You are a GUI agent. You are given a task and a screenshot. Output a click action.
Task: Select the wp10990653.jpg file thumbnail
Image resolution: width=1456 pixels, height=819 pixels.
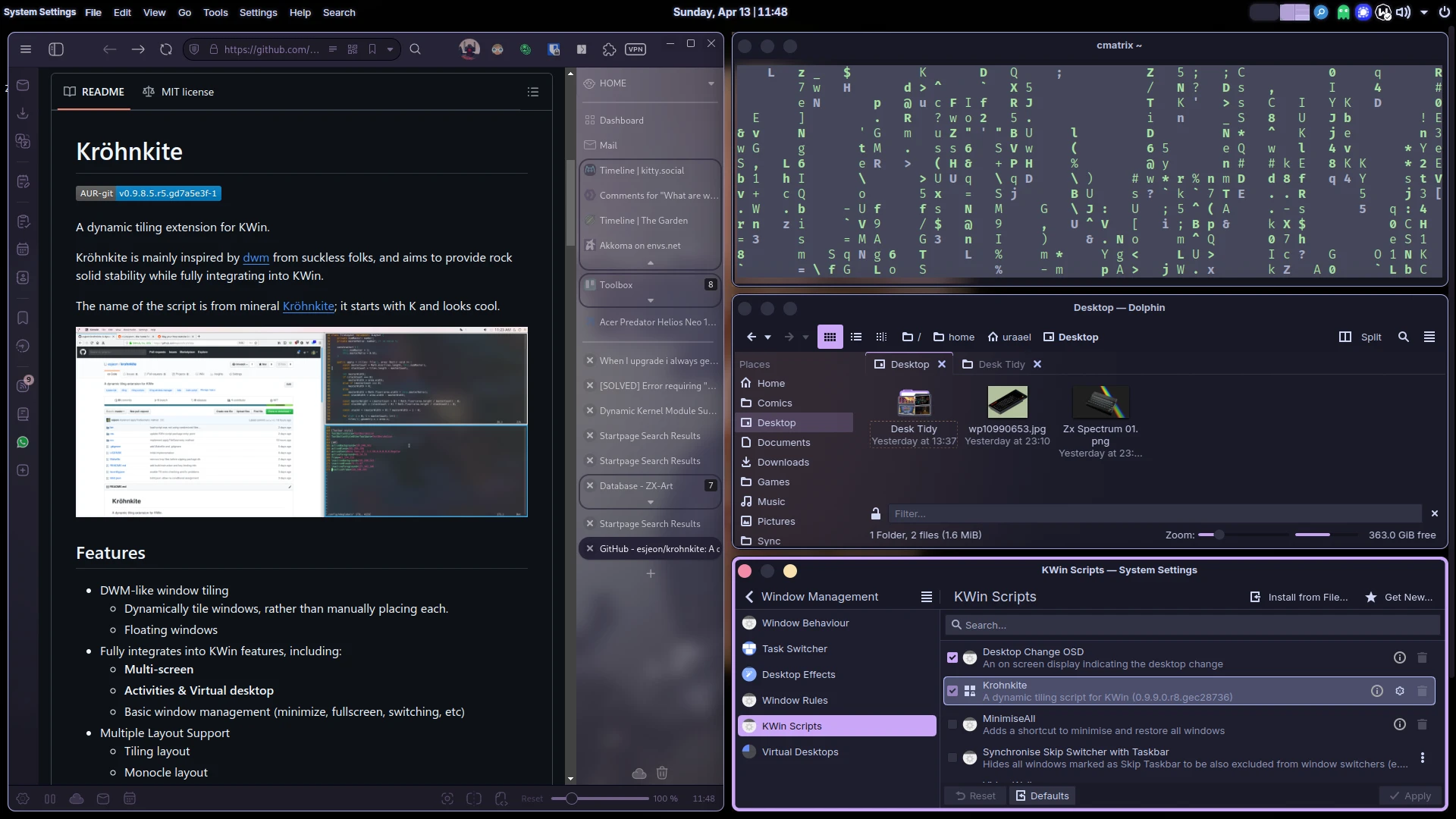pos(1007,403)
